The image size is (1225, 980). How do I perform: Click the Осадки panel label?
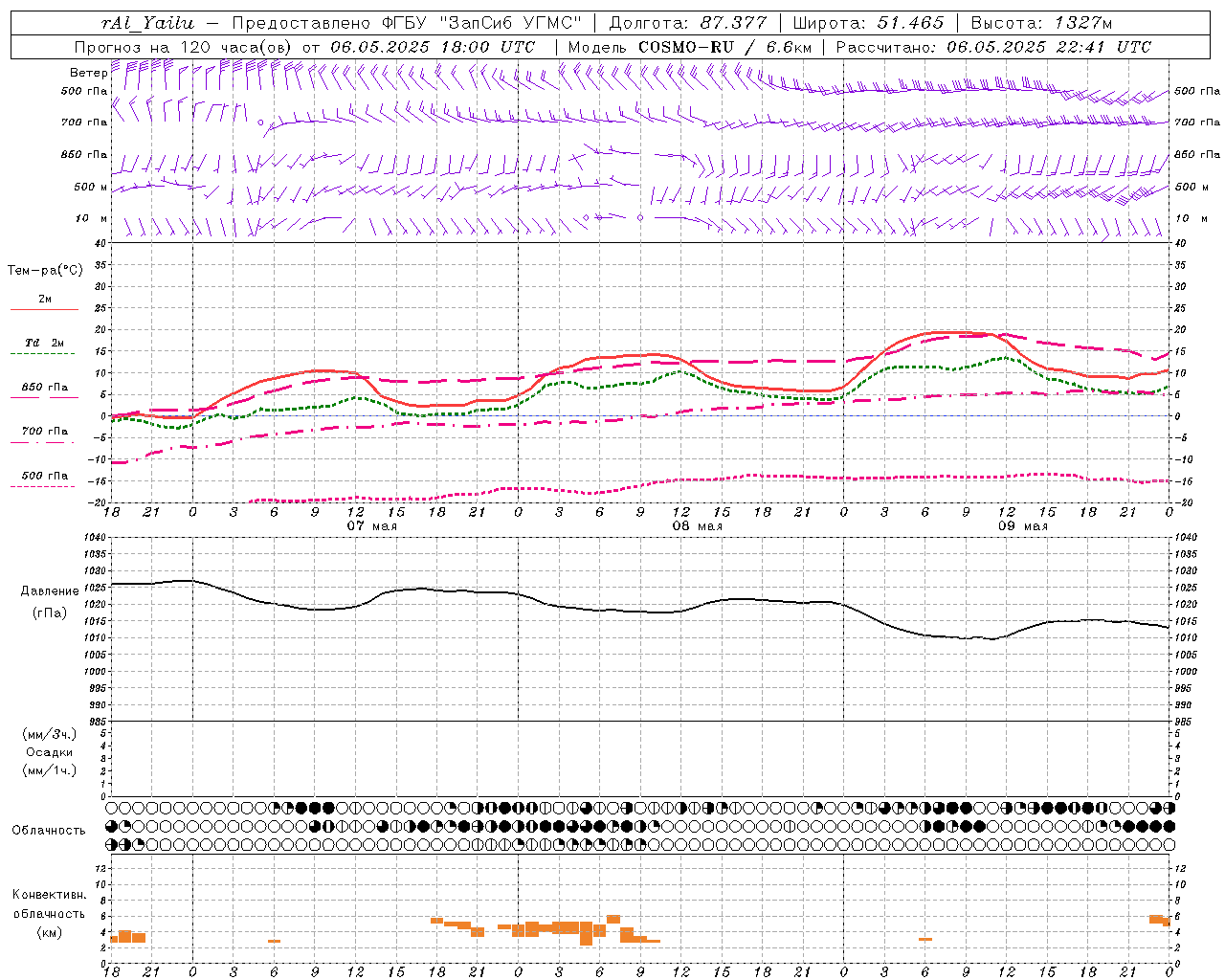coord(50,752)
